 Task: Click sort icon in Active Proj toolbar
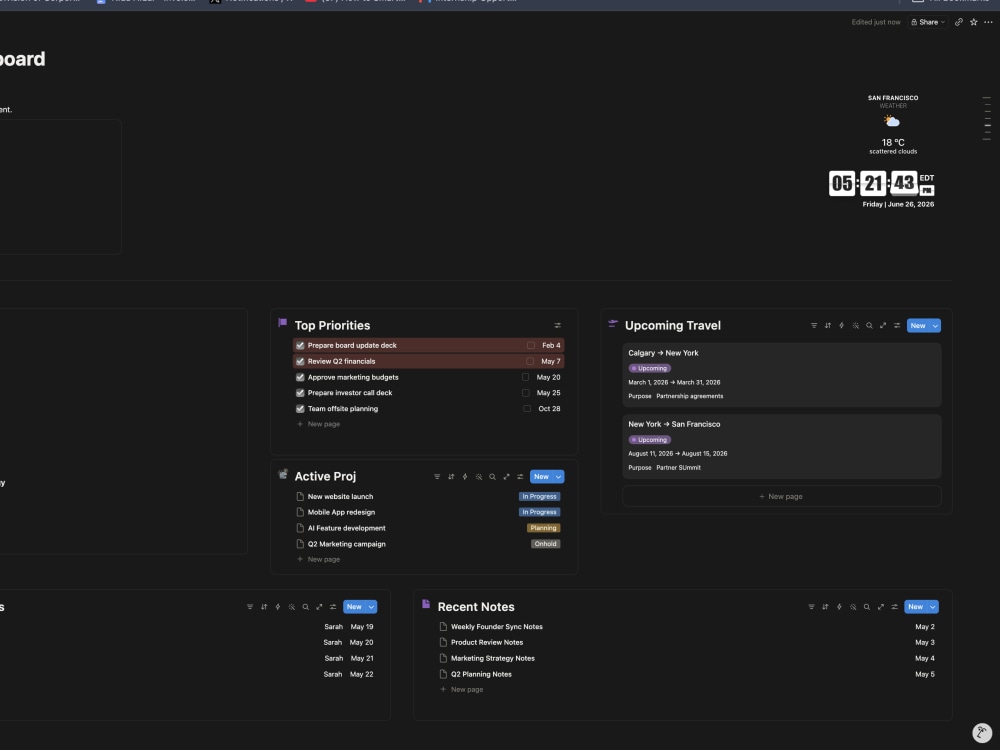451,476
